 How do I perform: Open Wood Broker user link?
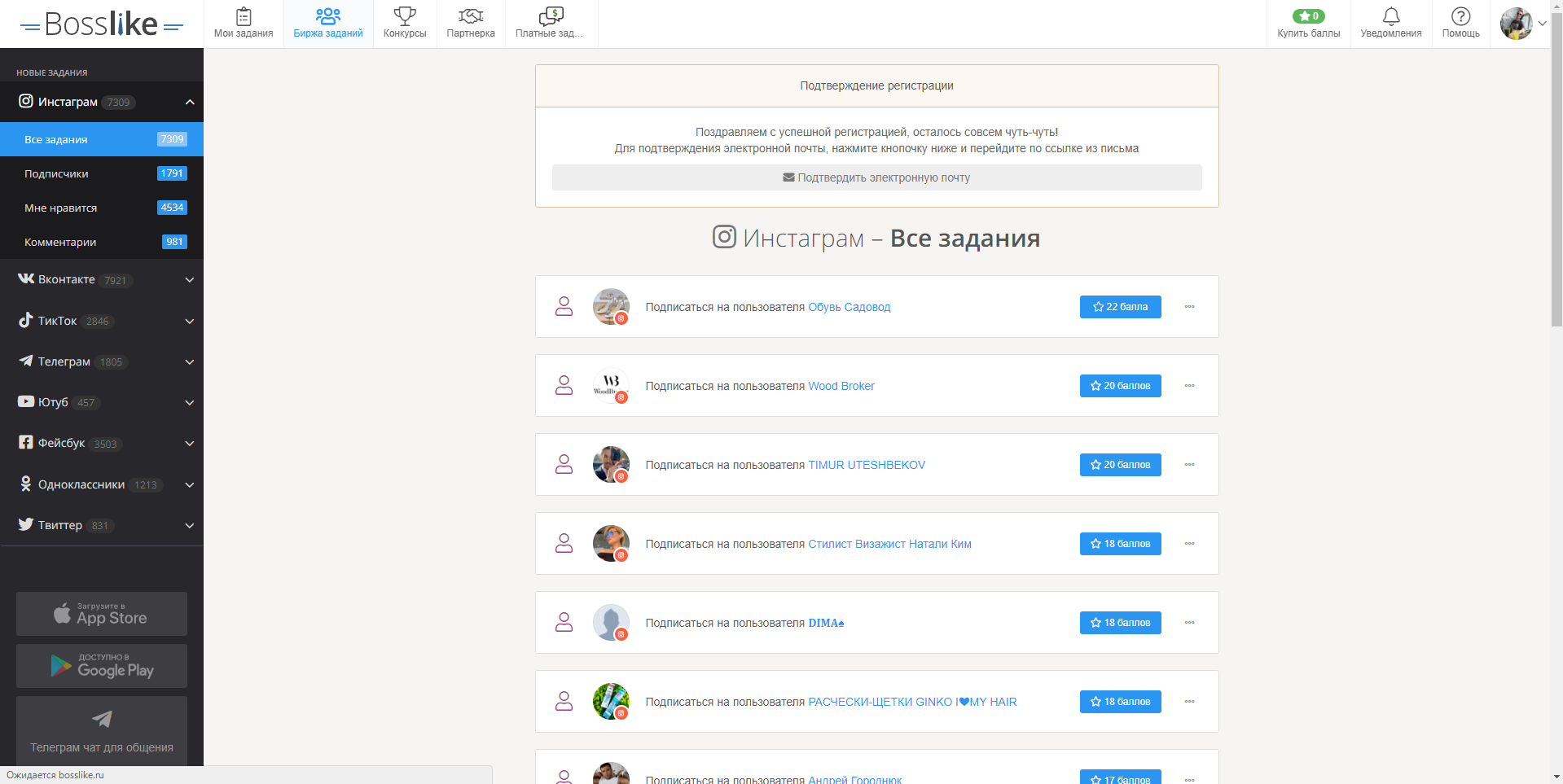841,386
